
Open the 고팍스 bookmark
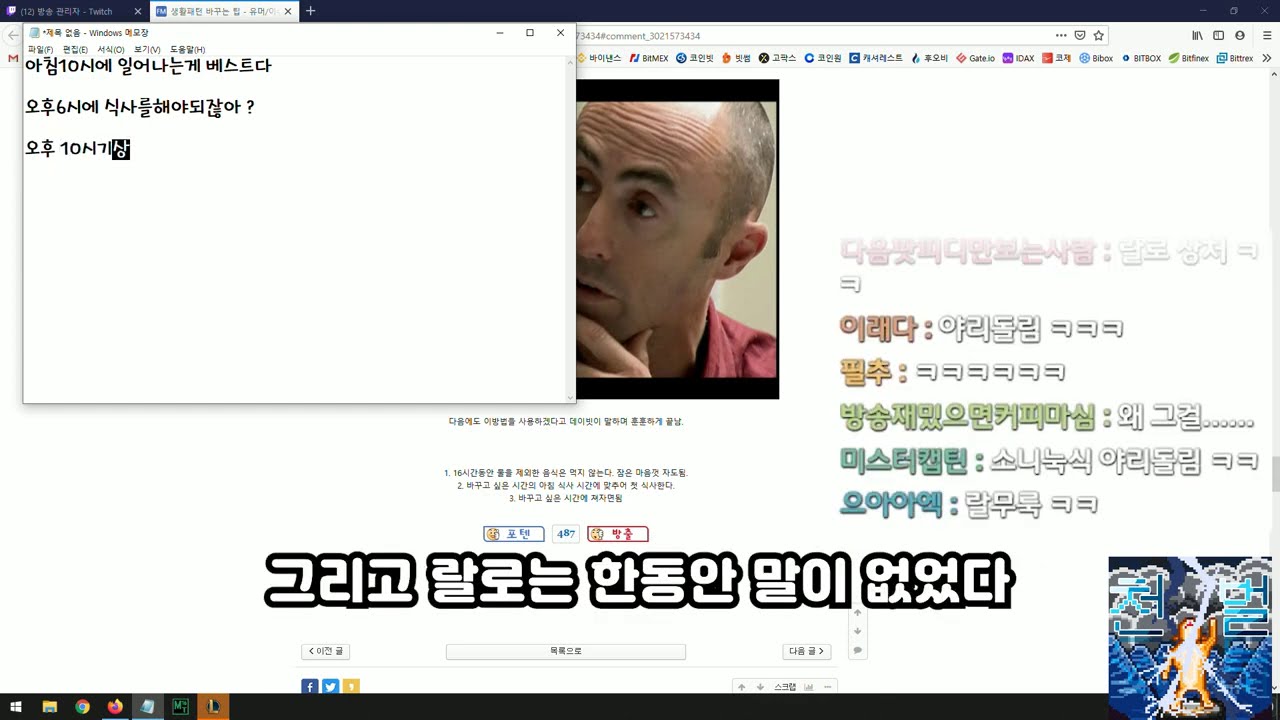pyautogui.click(x=778, y=58)
